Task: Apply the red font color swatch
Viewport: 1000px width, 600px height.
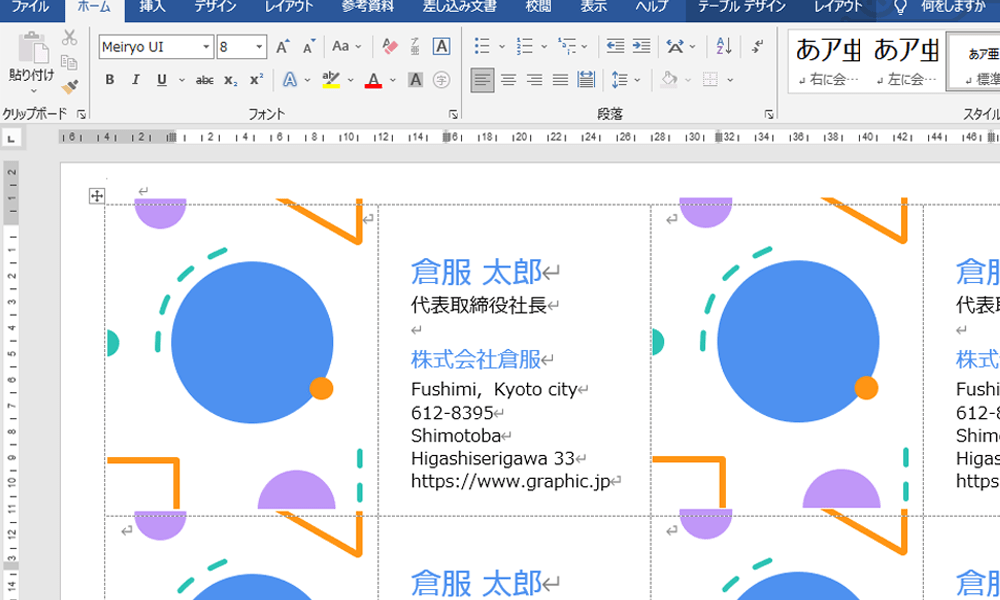Action: [373, 81]
